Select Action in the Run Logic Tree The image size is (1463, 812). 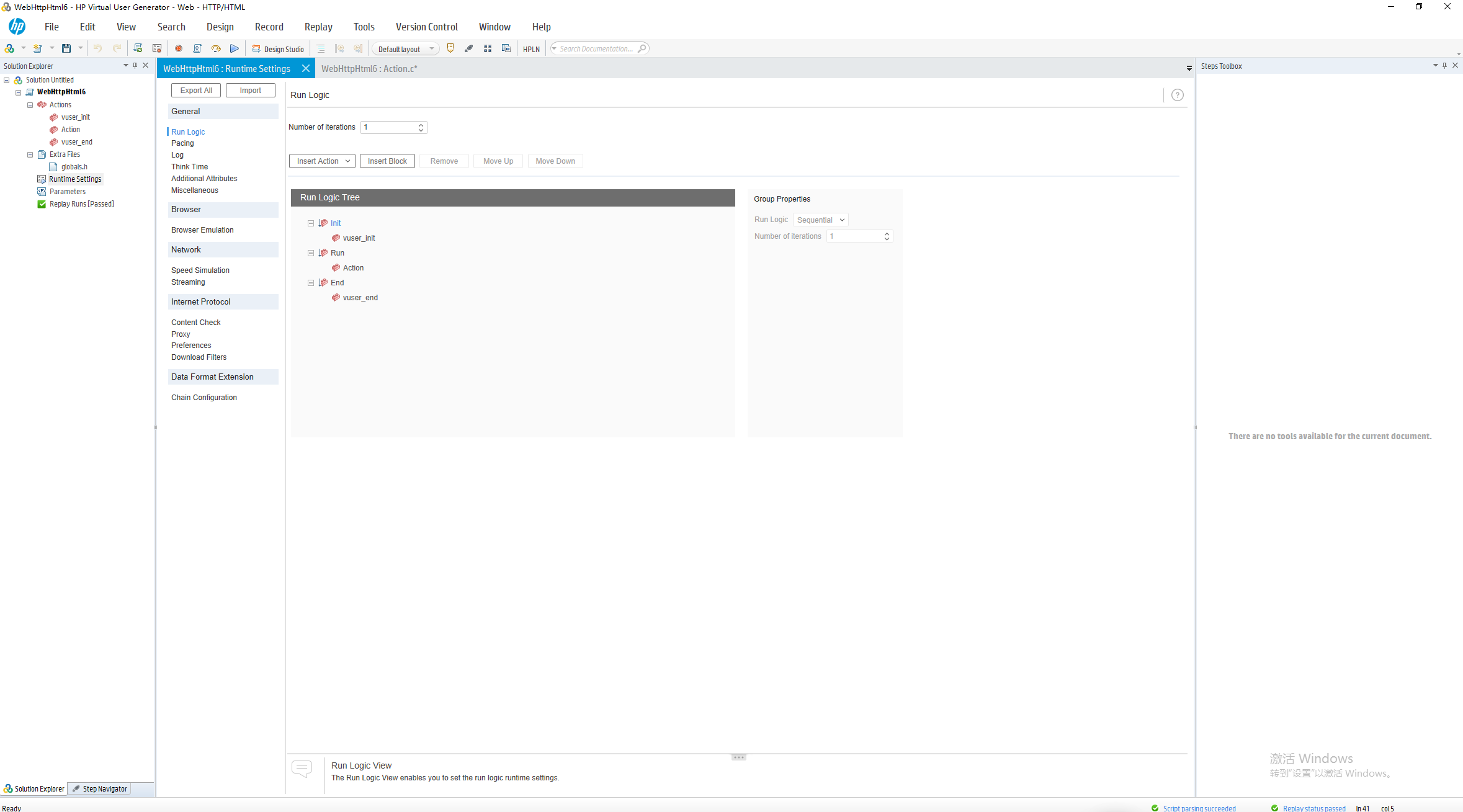(x=353, y=268)
